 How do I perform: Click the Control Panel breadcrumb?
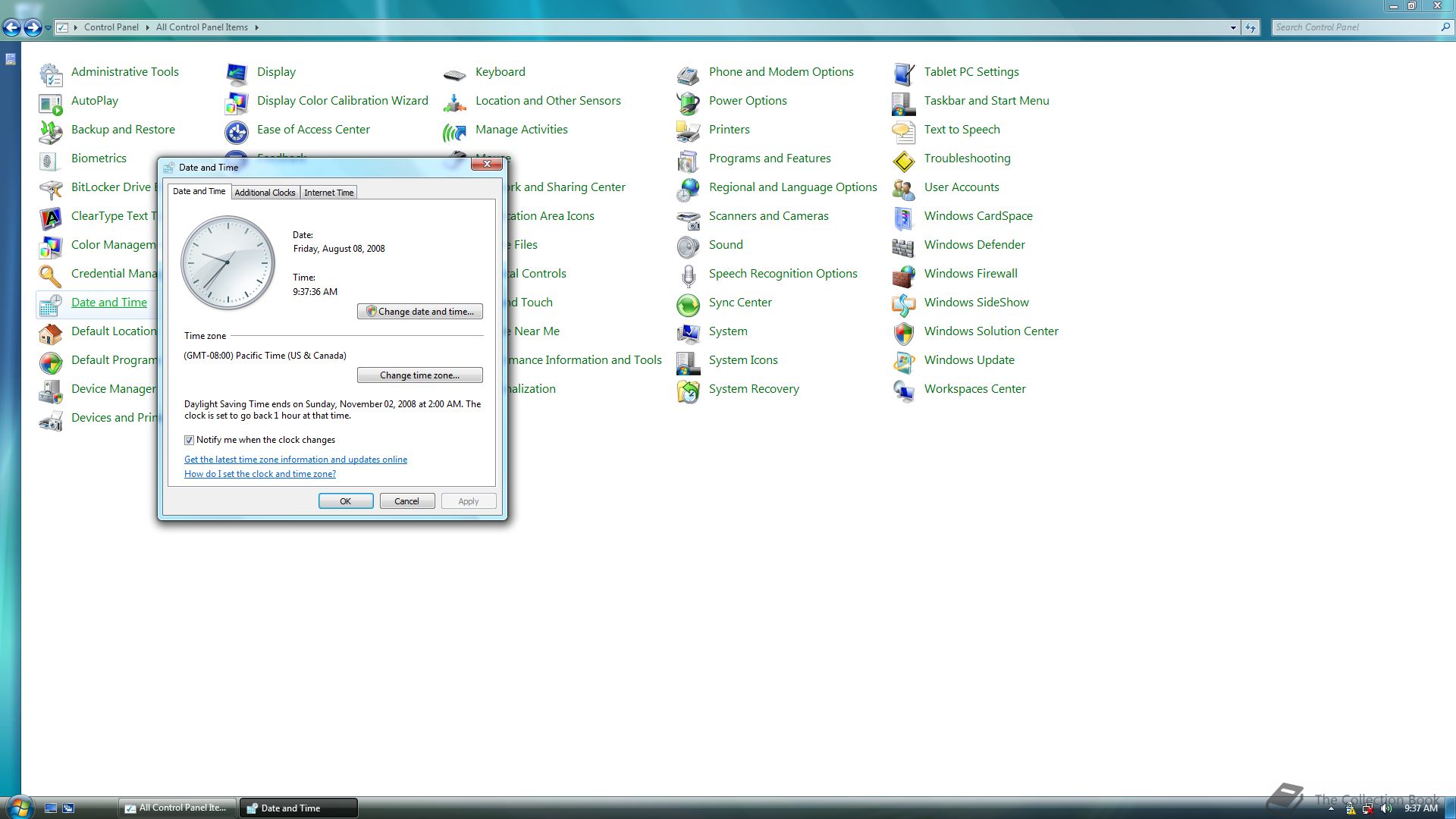[111, 27]
